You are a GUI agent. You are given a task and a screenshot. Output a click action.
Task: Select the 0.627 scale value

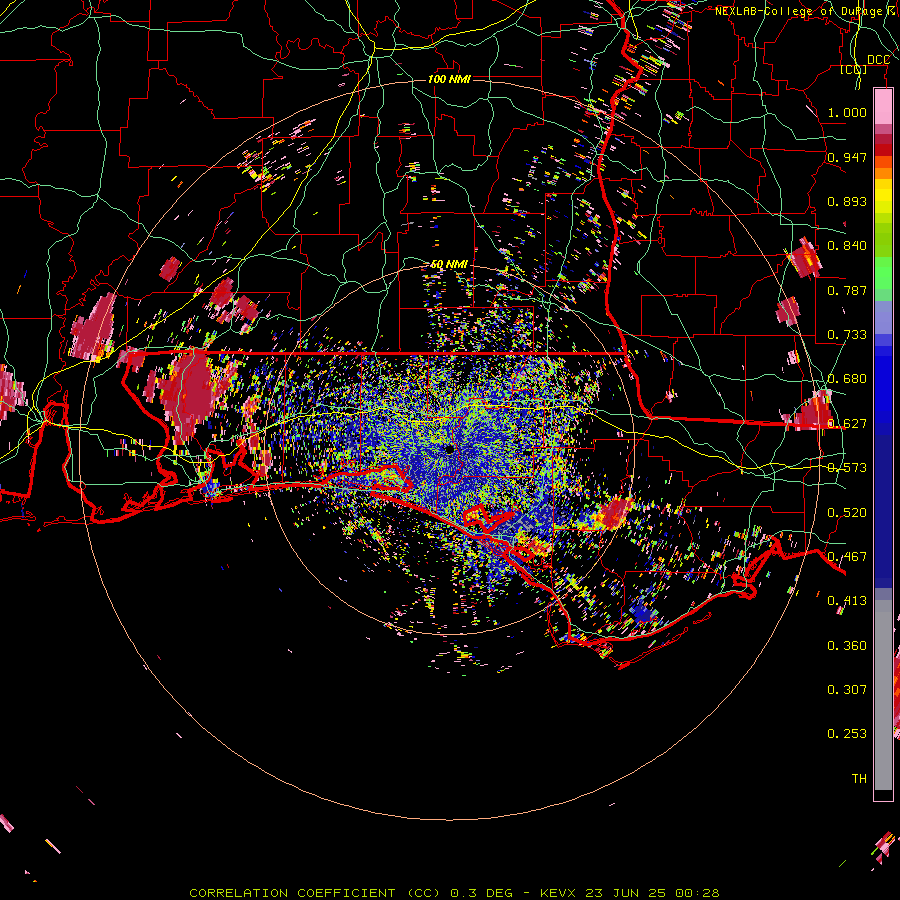847,424
